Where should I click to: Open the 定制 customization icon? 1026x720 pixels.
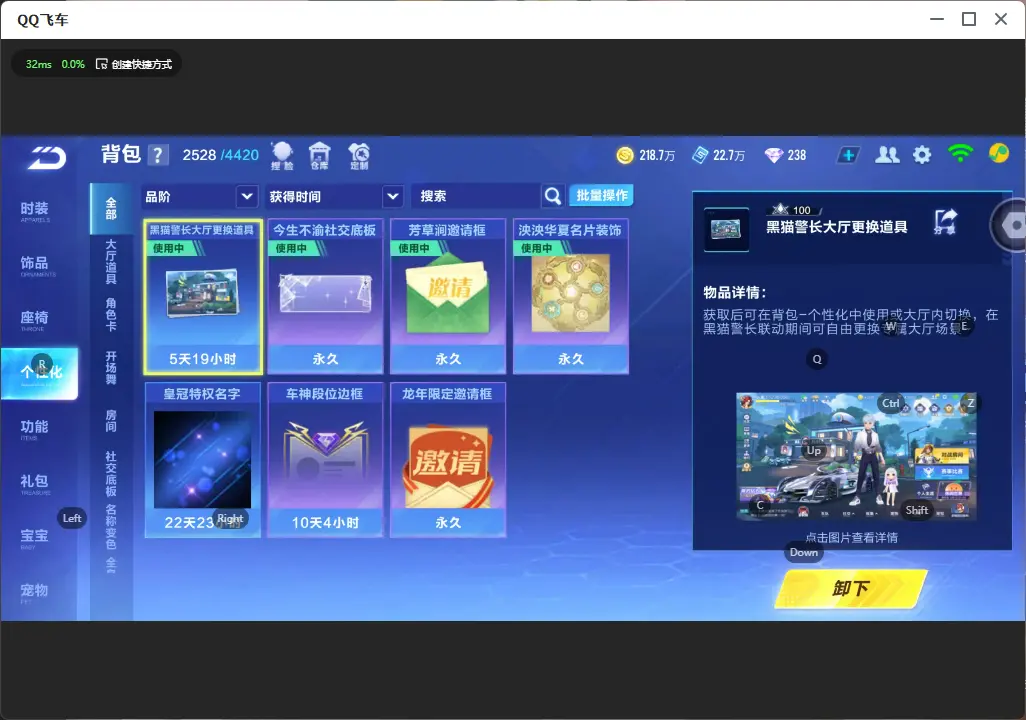point(359,156)
